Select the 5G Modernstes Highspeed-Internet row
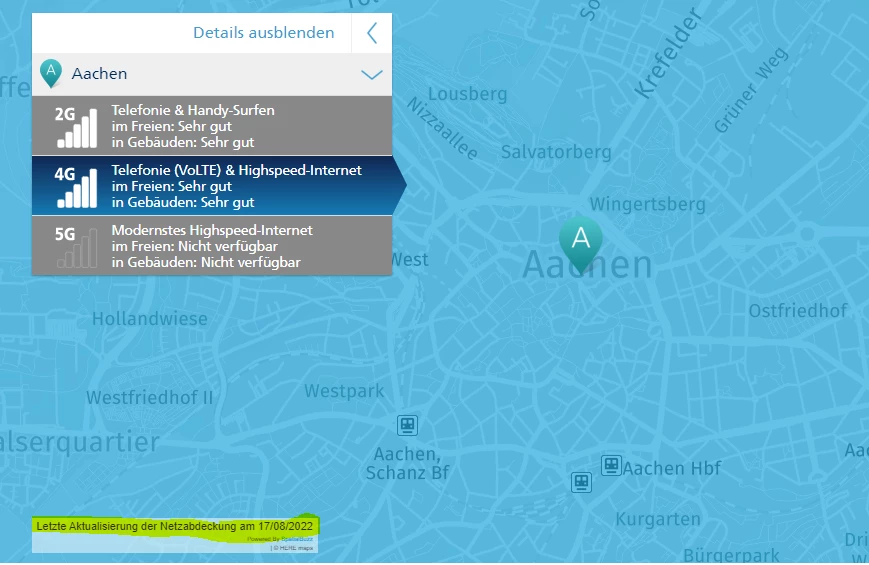Viewport: 869px width, 565px height. pos(212,246)
